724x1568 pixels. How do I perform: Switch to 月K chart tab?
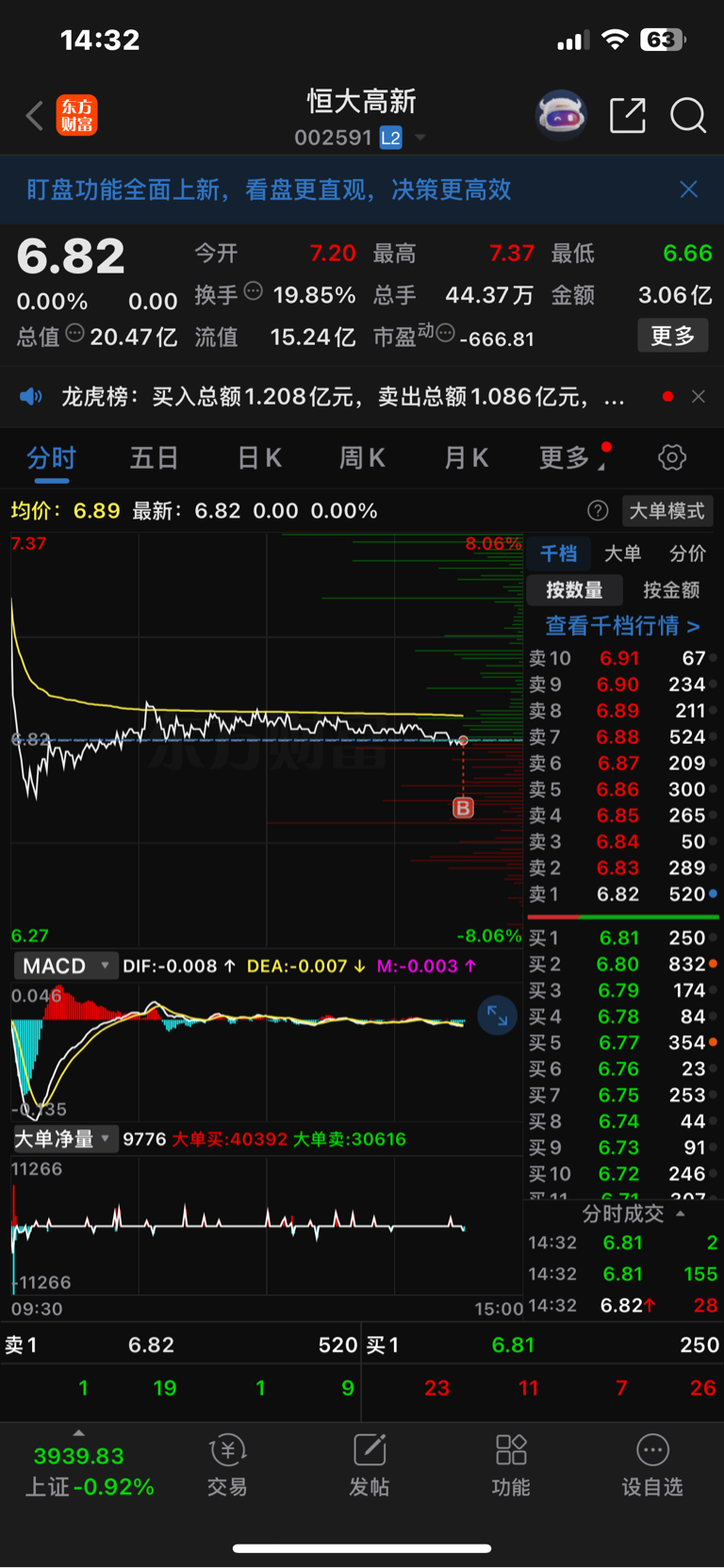pos(466,458)
